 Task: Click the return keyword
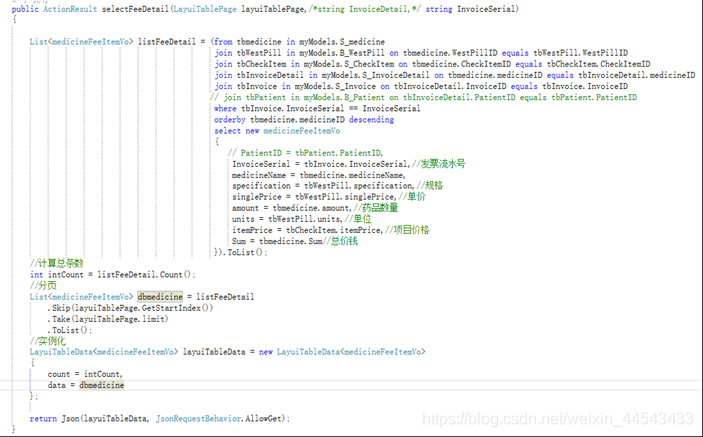43,419
